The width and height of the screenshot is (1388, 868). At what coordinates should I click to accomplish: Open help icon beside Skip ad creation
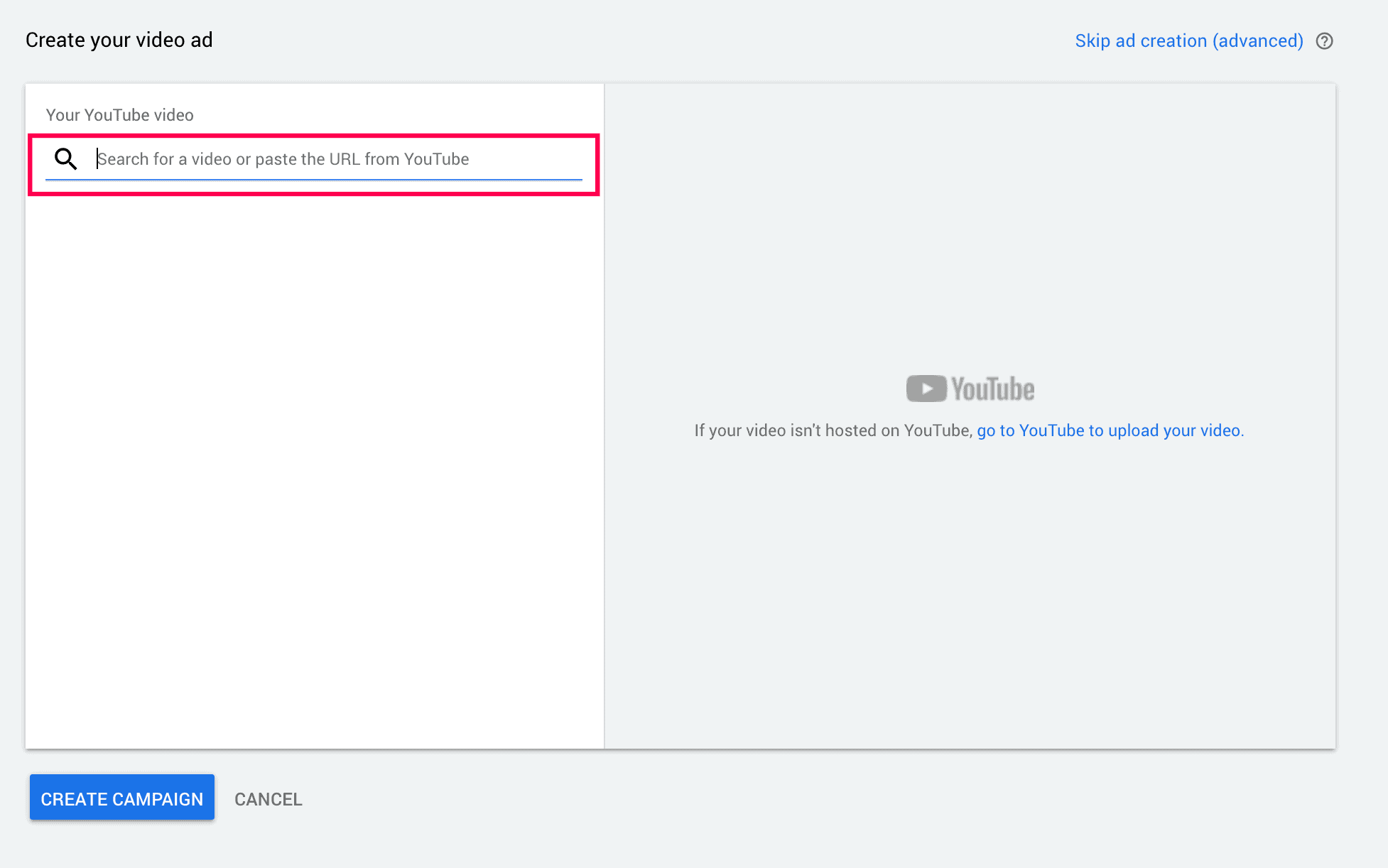point(1324,41)
